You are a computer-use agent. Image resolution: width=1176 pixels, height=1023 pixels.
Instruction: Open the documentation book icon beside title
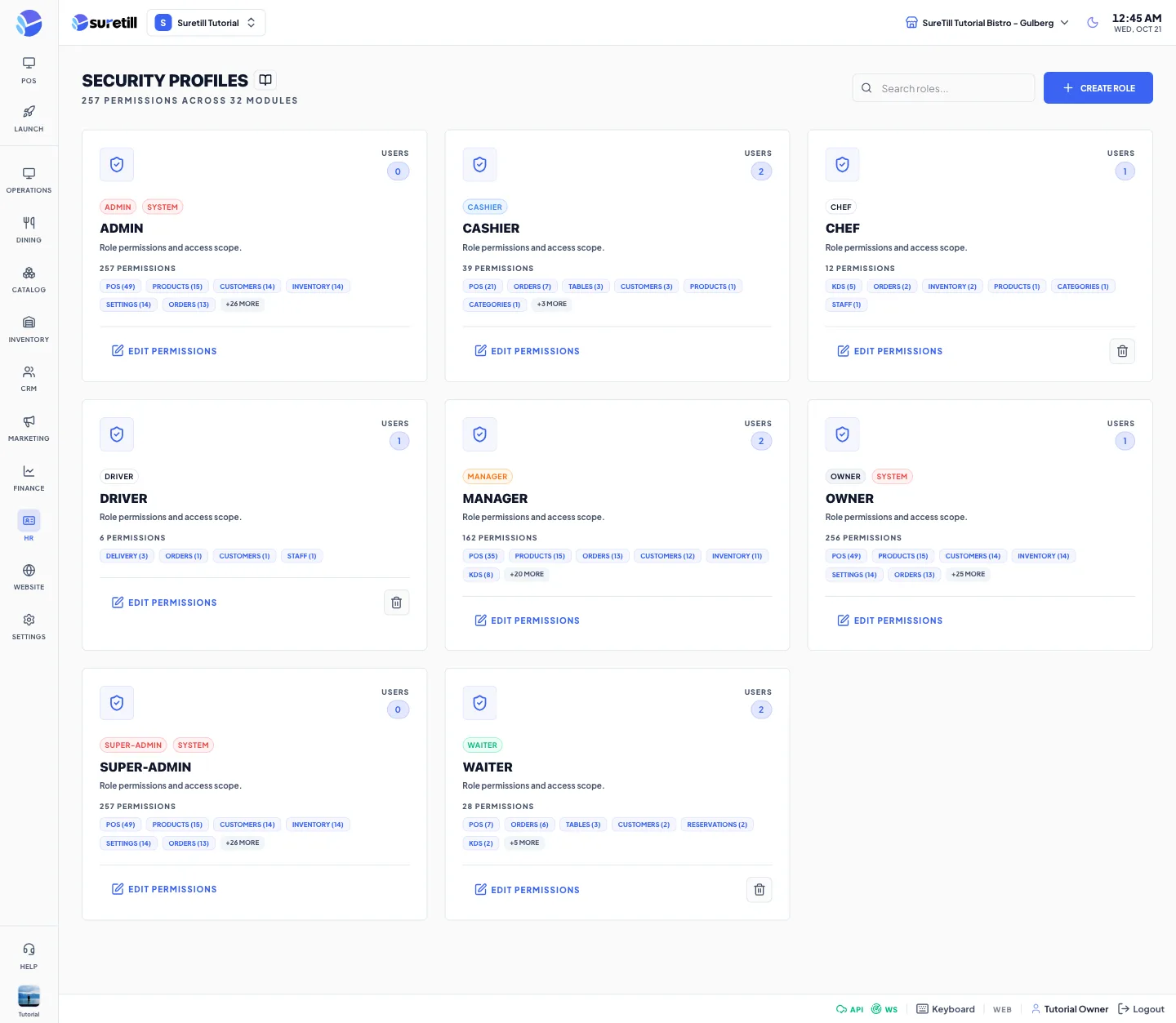click(265, 80)
